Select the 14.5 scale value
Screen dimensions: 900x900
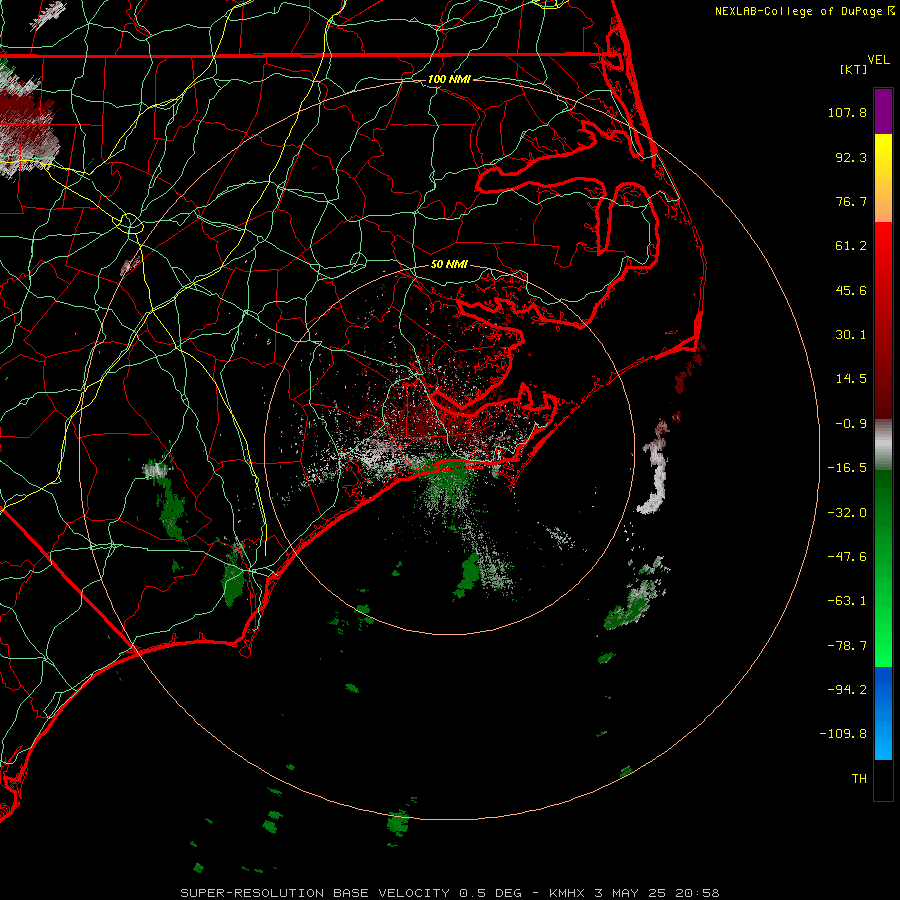(x=851, y=379)
